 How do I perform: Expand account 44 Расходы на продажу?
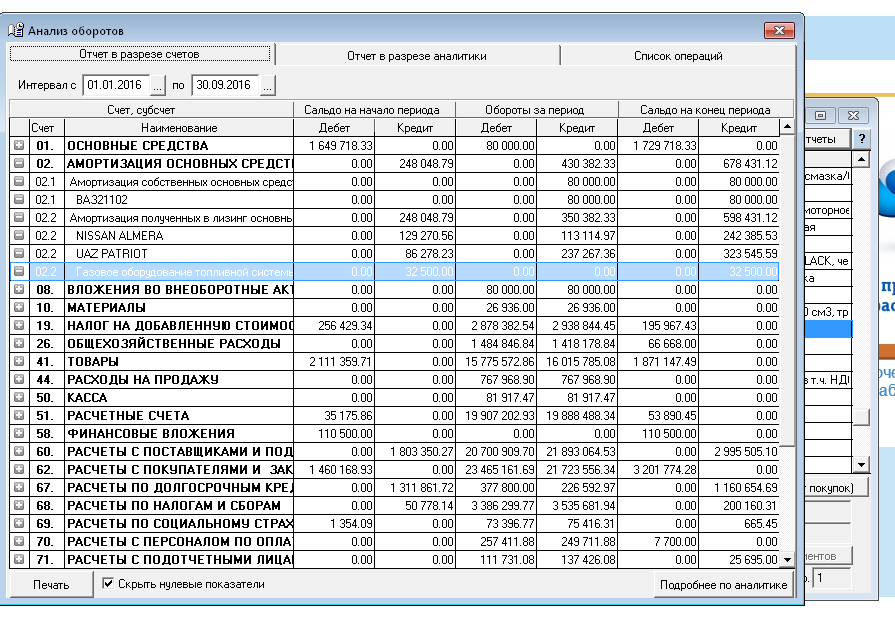19,380
